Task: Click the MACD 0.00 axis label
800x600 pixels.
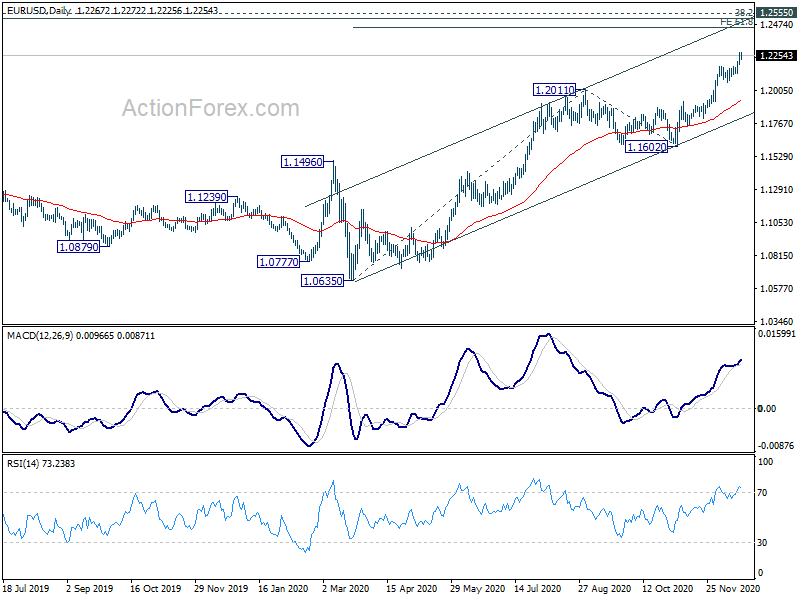Action: pyautogui.click(x=766, y=409)
